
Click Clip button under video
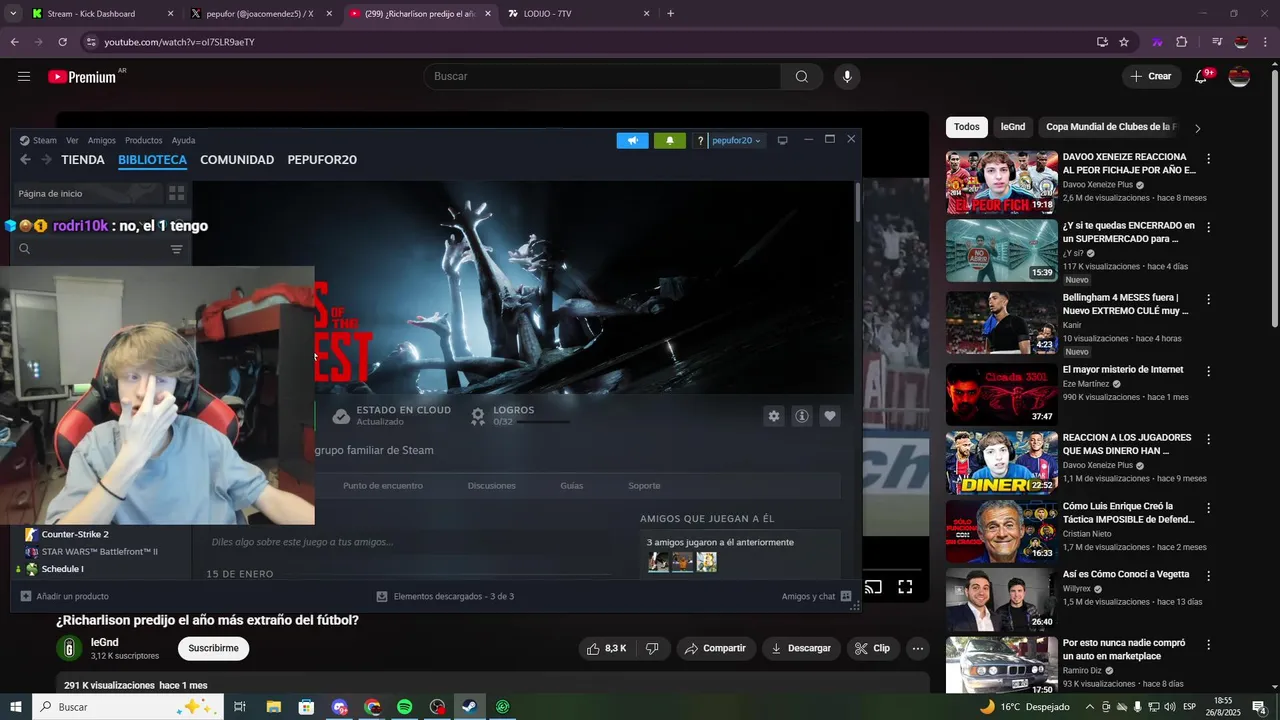point(872,648)
